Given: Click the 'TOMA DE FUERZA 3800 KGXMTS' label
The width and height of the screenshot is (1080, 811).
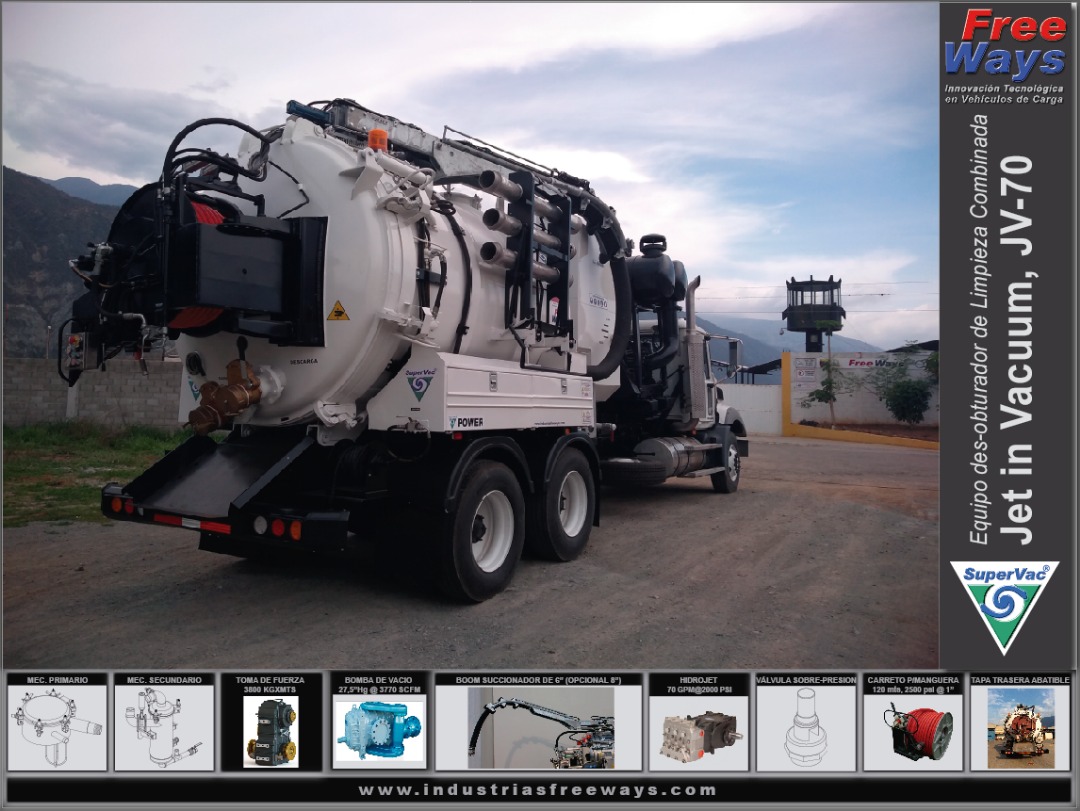Looking at the screenshot, I should point(270,684).
